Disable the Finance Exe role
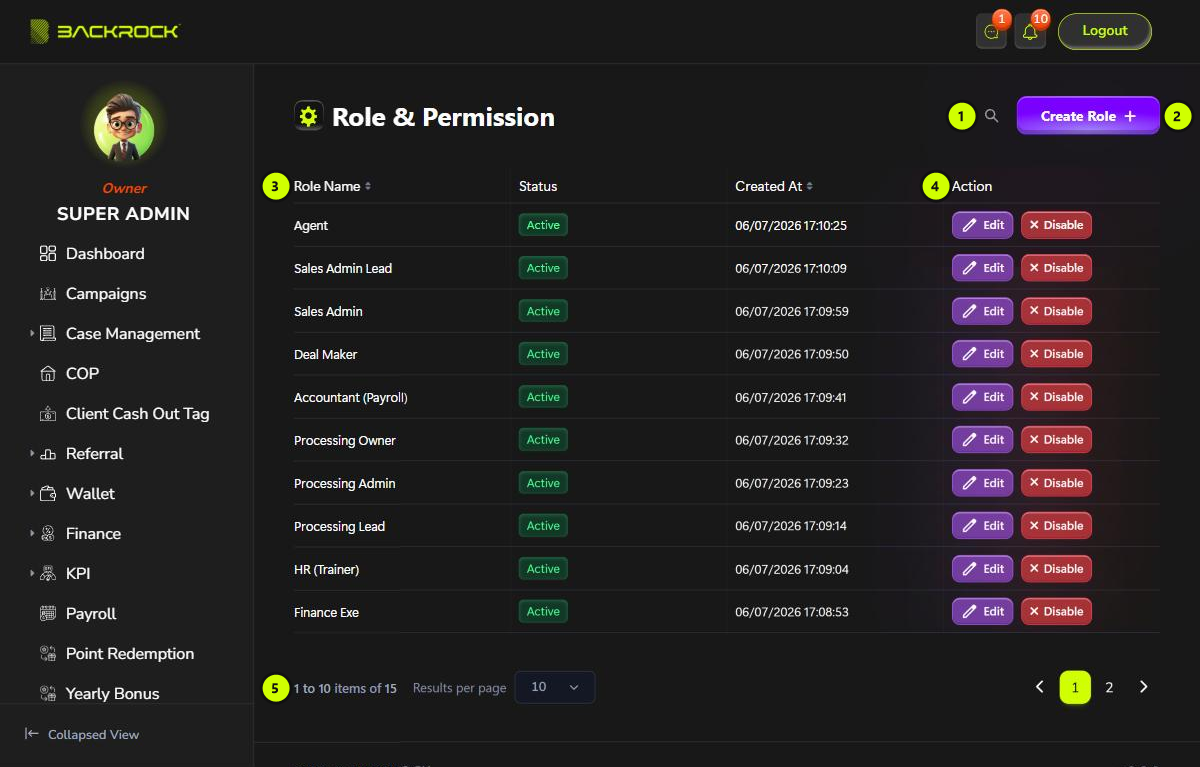The height and width of the screenshot is (767, 1200). tap(1056, 612)
